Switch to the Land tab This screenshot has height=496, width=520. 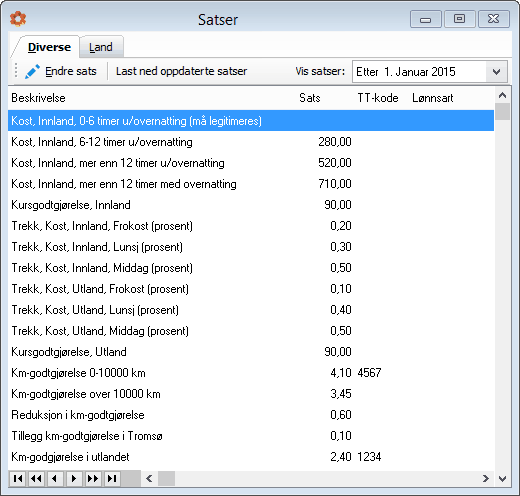[101, 47]
